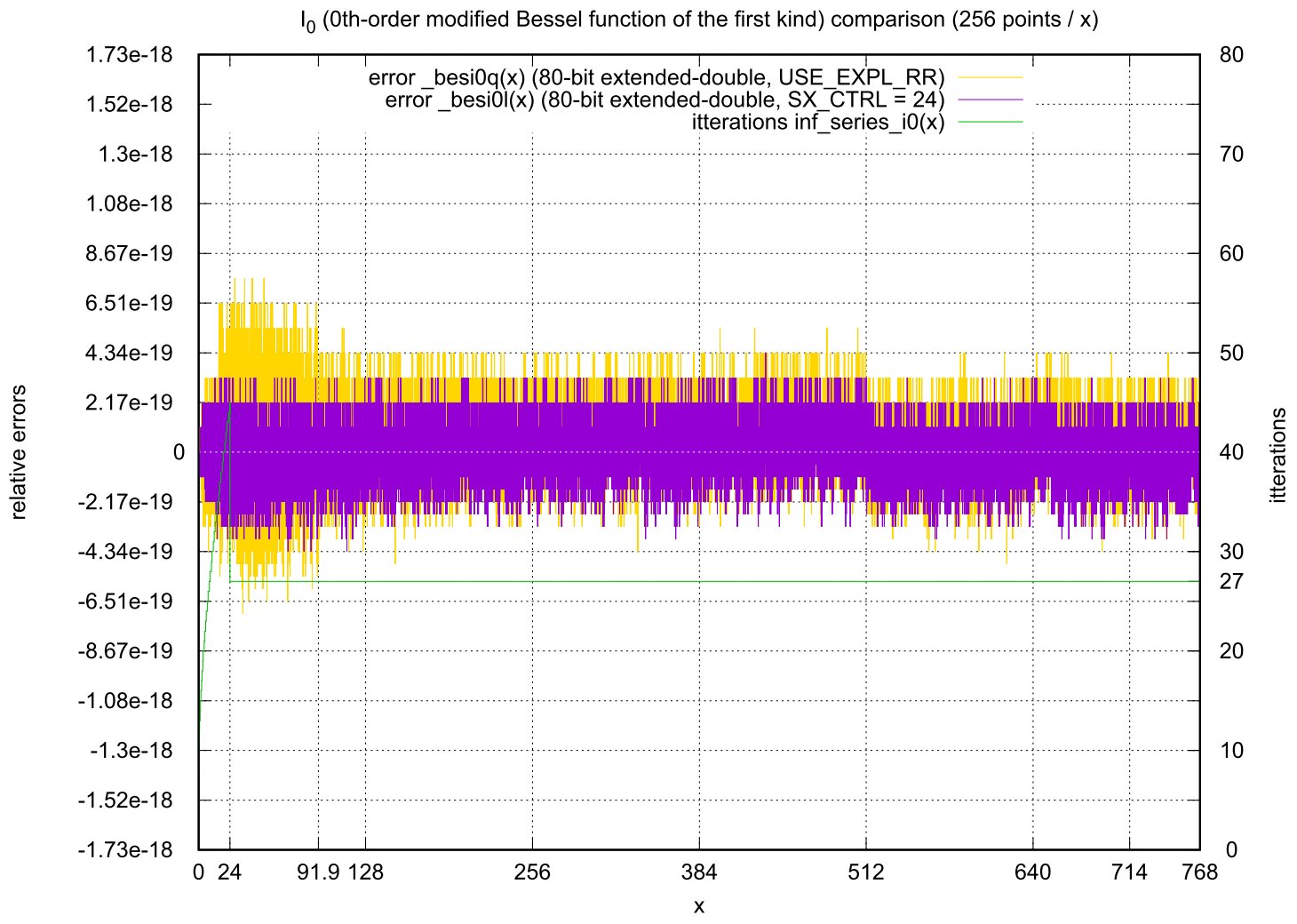Click the "relative errors" y-axis label
This screenshot has width=1297, height=924.
(19, 452)
